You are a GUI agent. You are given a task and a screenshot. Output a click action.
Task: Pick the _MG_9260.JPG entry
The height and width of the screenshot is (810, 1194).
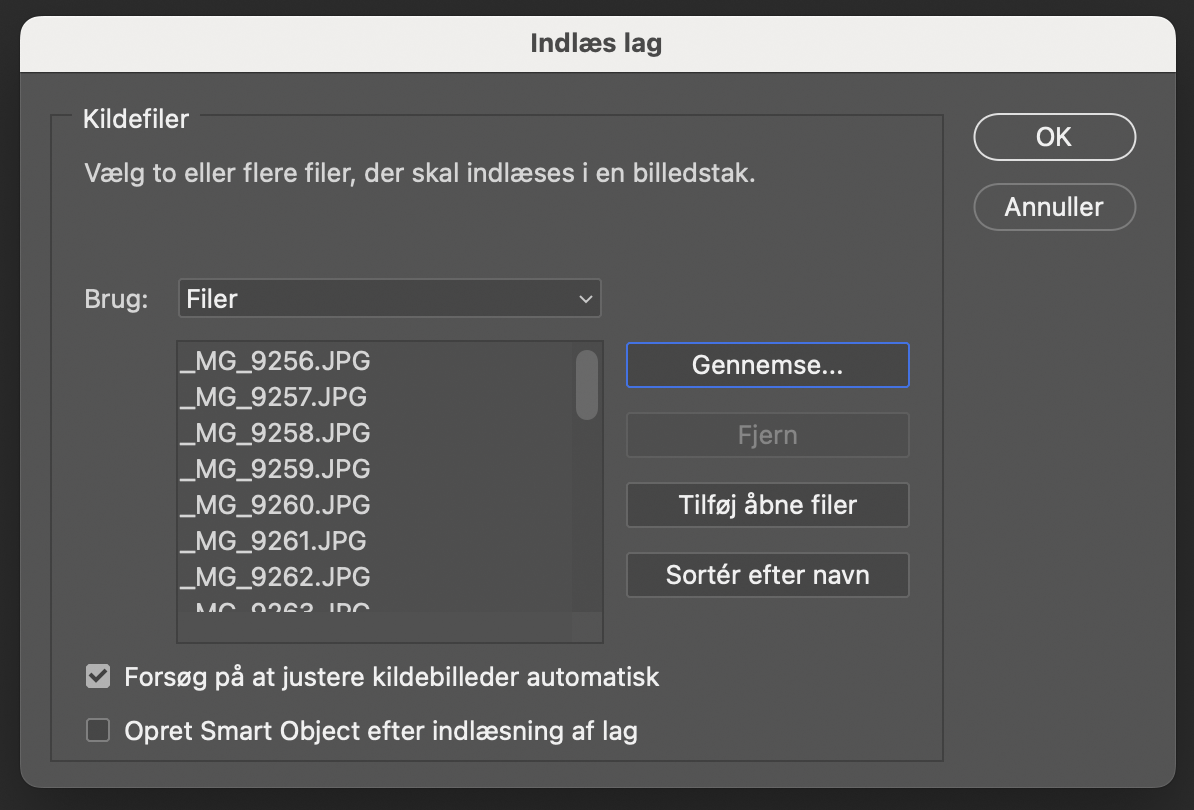coord(275,505)
